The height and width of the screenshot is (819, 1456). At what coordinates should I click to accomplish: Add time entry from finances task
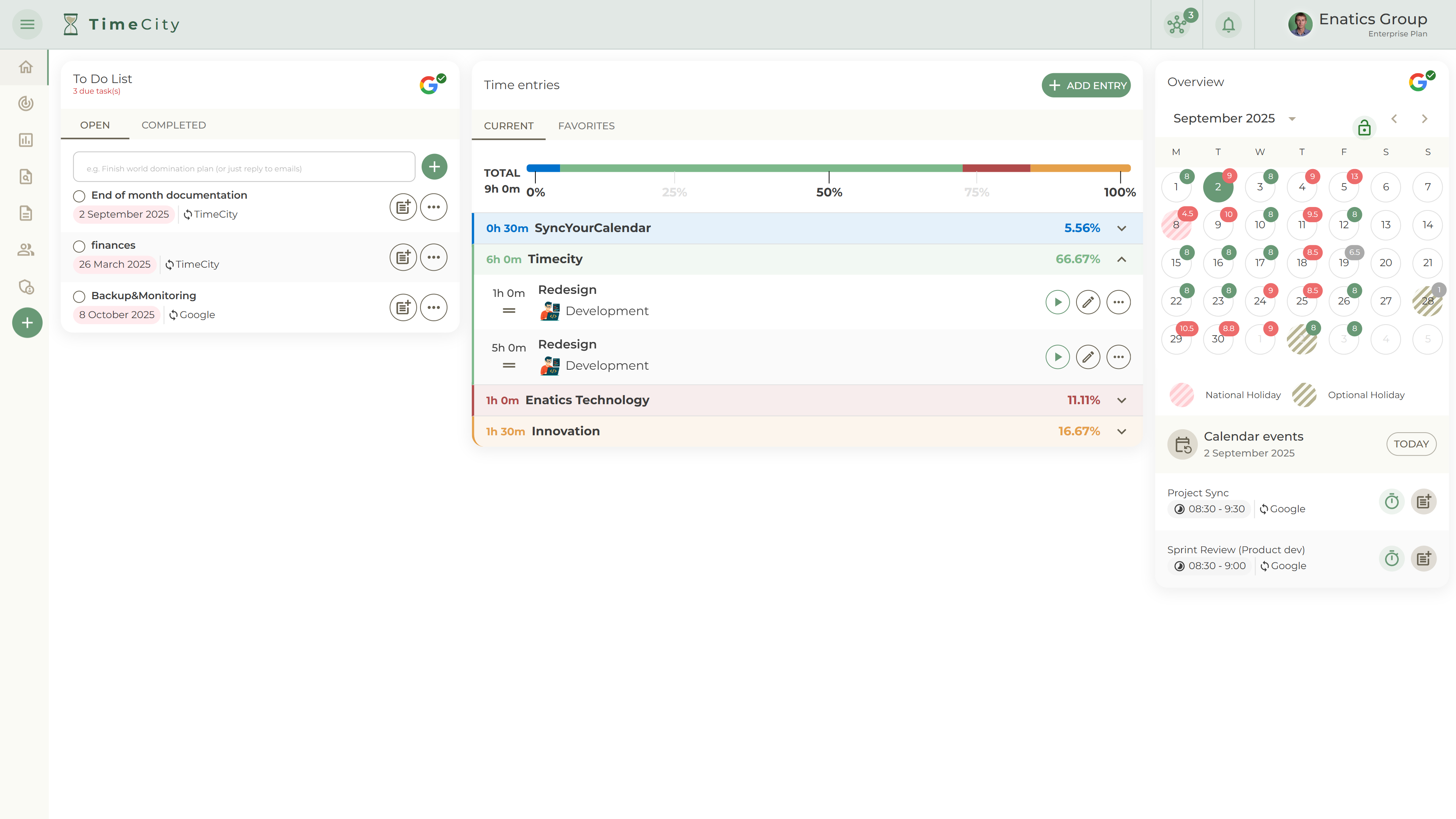[x=403, y=258]
